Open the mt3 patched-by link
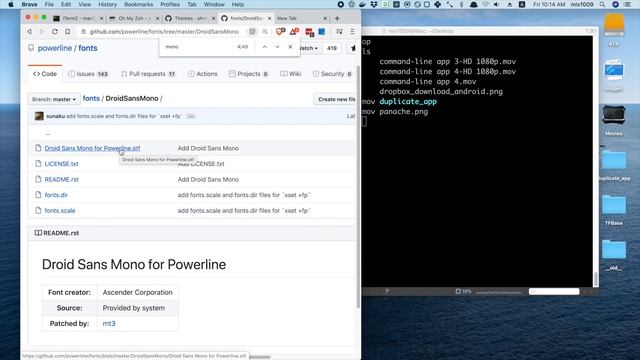The width and height of the screenshot is (640, 360). tap(109, 323)
